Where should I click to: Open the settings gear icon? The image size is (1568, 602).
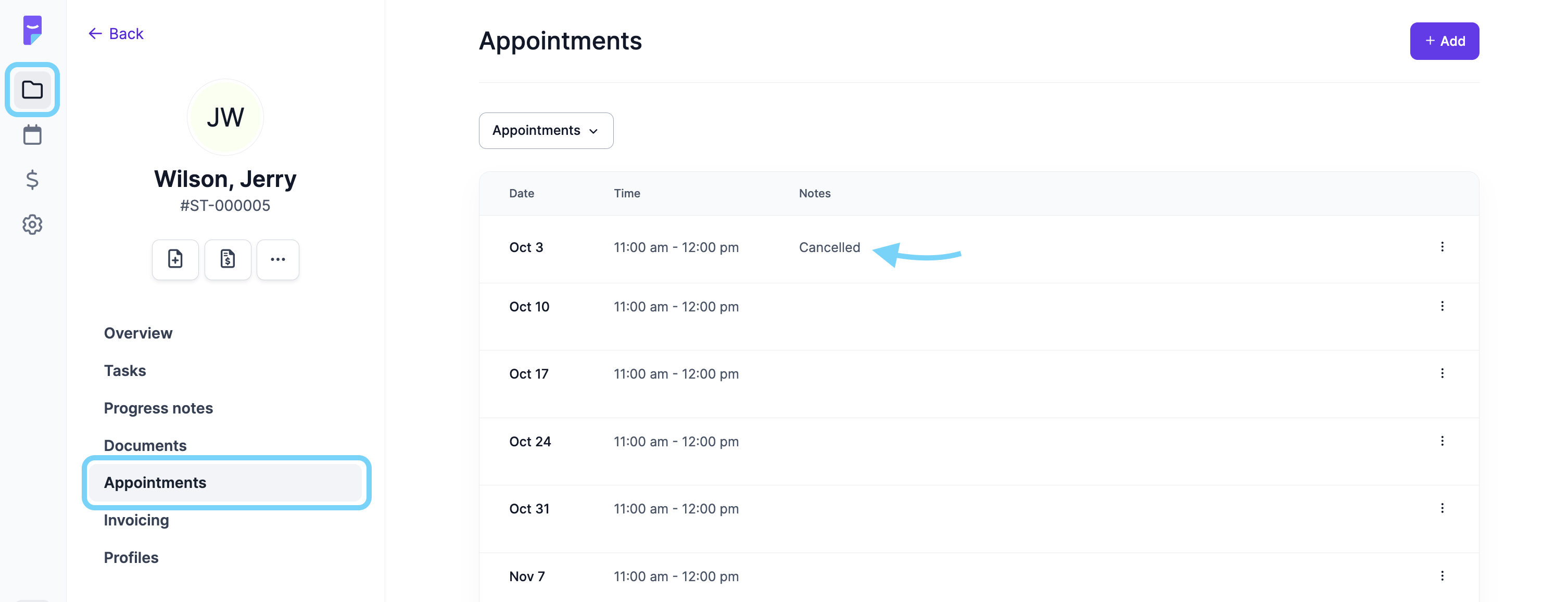pyautogui.click(x=32, y=224)
